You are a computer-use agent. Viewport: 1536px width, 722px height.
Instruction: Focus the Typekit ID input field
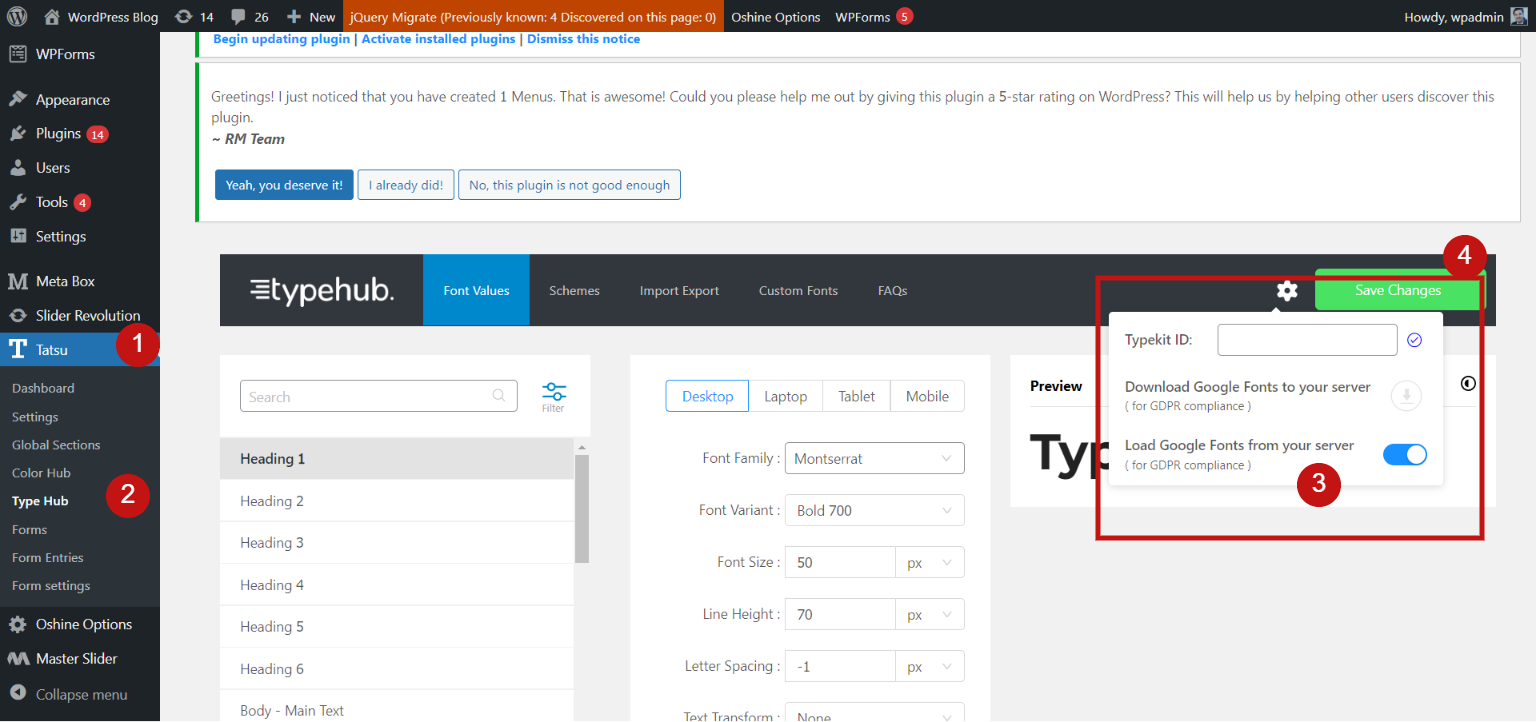click(x=1307, y=340)
